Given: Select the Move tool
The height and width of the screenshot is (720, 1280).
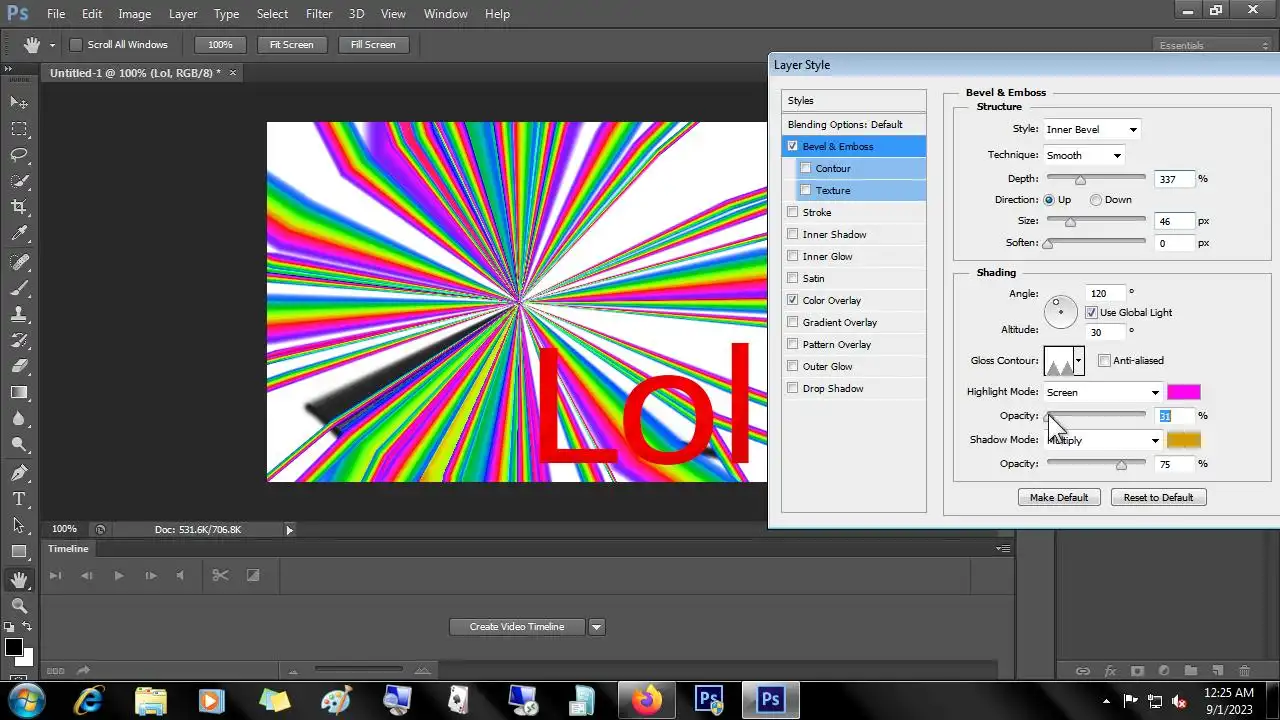Looking at the screenshot, I should point(19,102).
